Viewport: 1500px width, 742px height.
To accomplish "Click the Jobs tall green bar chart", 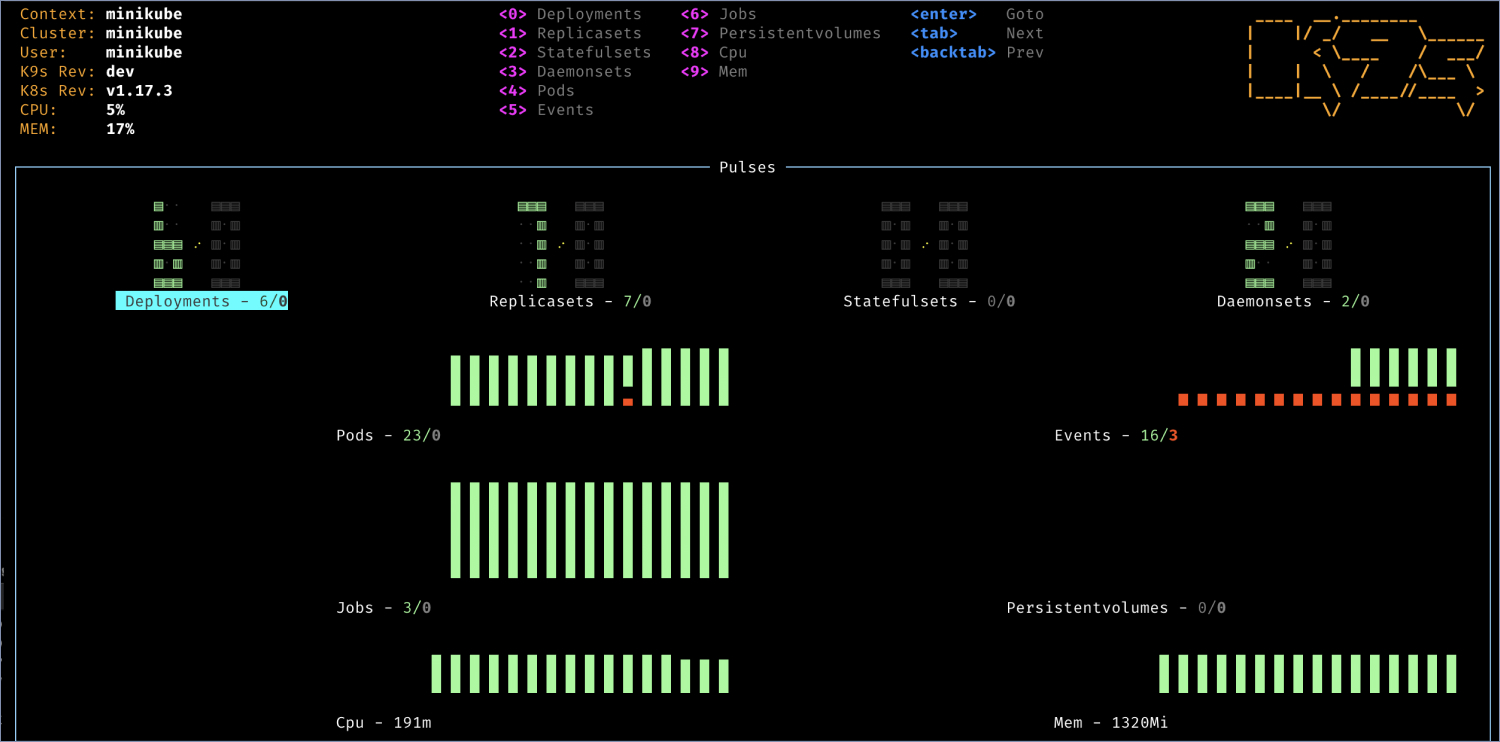I will [590, 530].
